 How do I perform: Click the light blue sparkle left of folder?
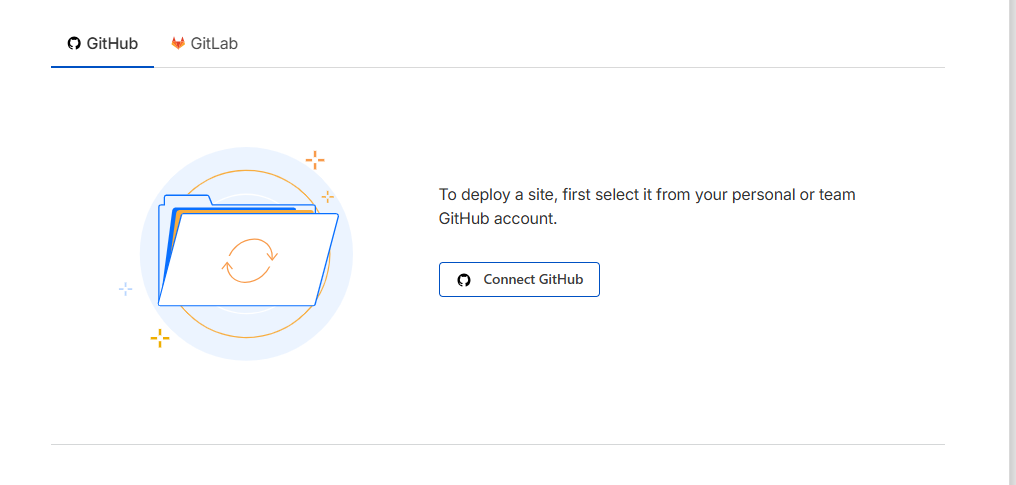[126, 289]
